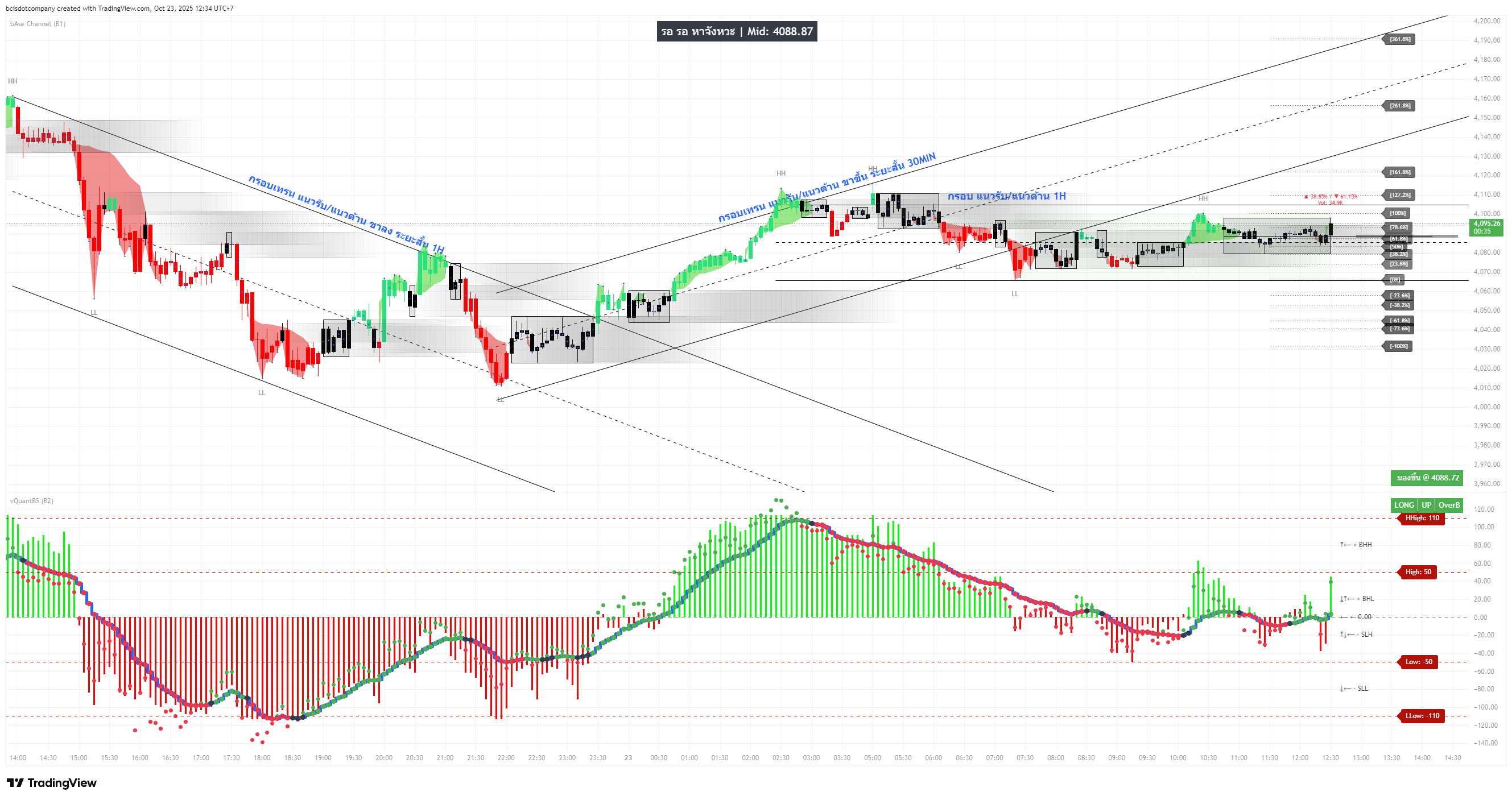This screenshot has width=1512, height=800.
Task: Click the green LONG status cell
Action: [x=1404, y=505]
